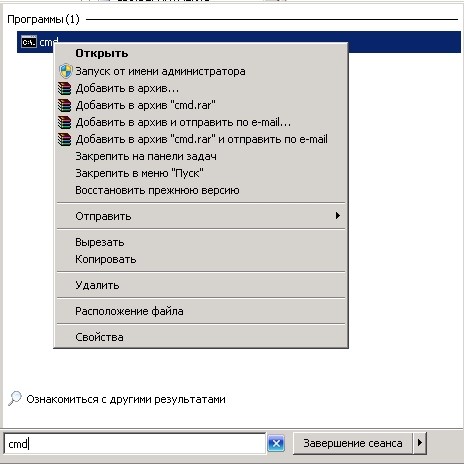The image size is (464, 464).
Task: Select Добавить в архив "cmd.rar" и отправить по e-mail
Action: point(201,139)
